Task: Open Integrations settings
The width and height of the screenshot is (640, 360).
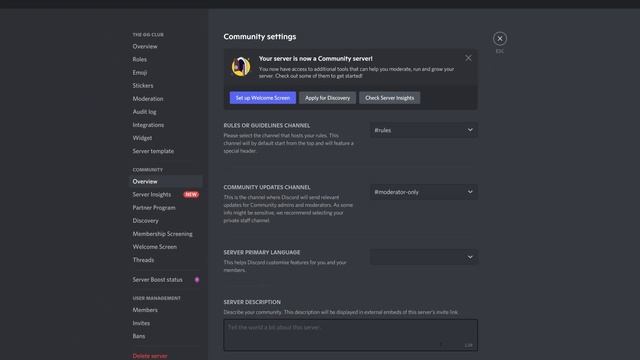Action: [x=148, y=124]
